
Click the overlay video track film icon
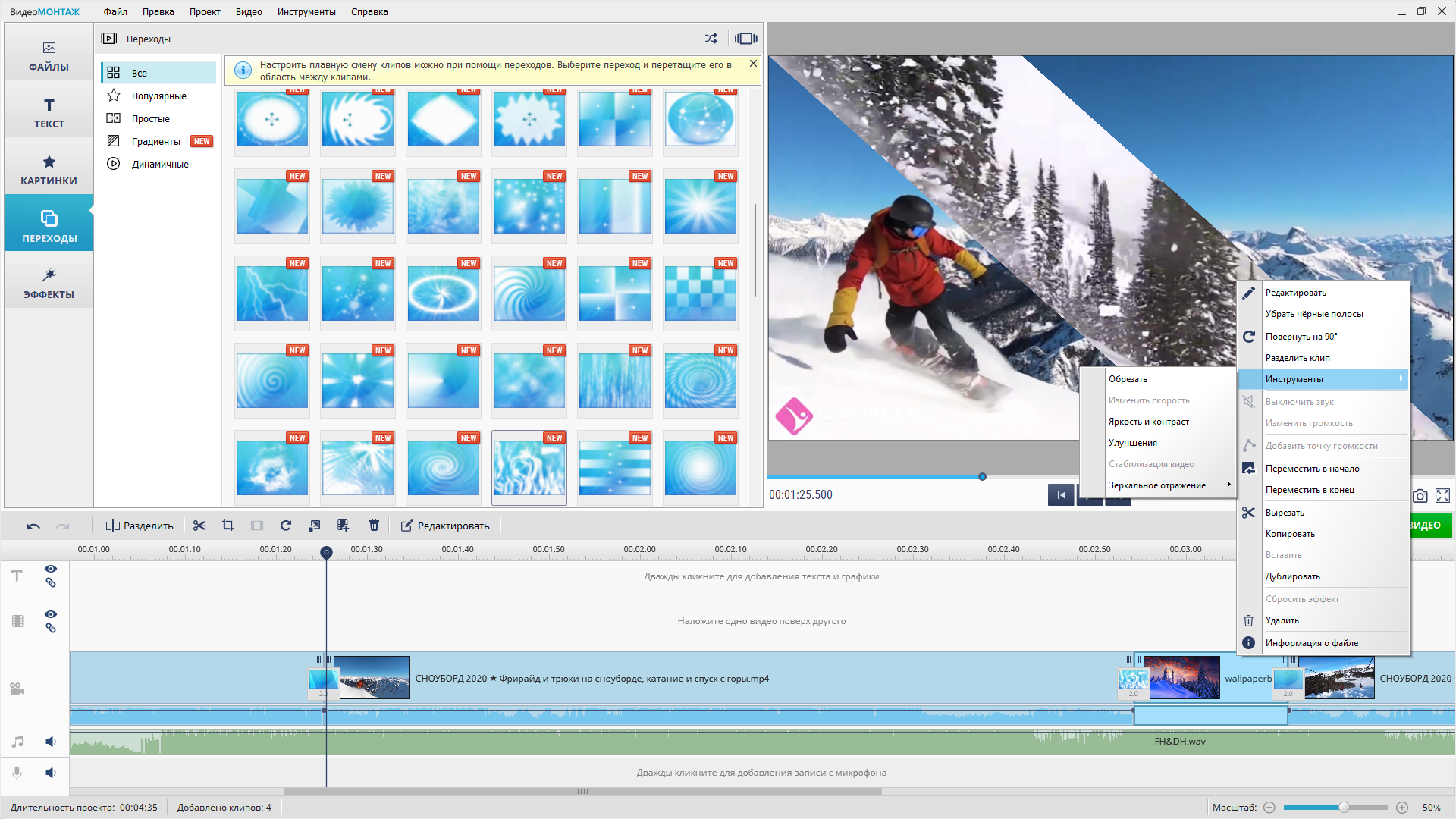[17, 621]
